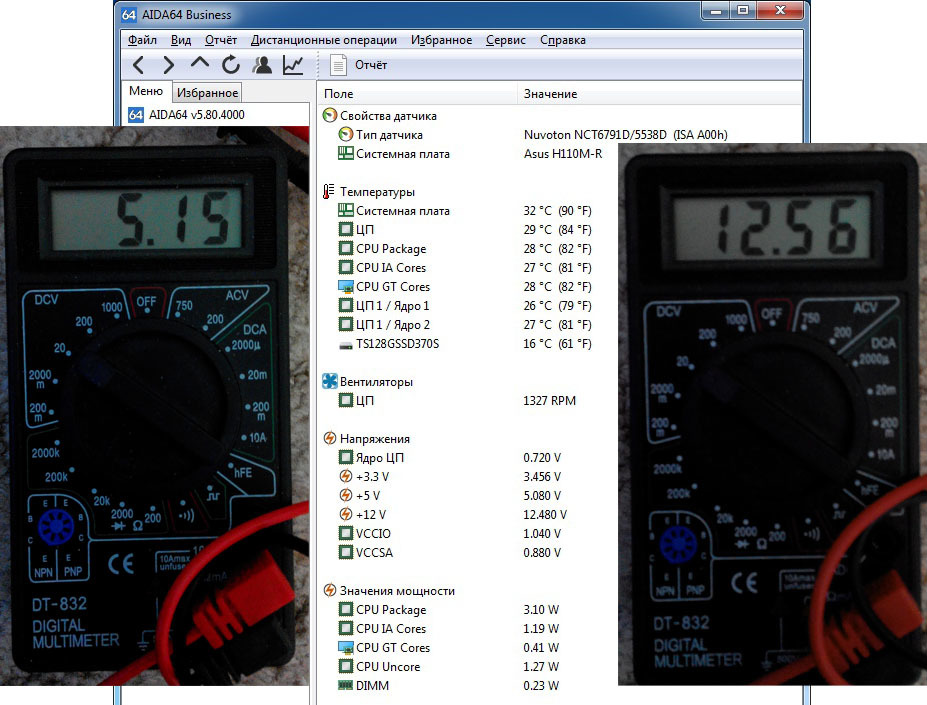Select the Системная плата 32 °C value
927x705 pixels.
558,211
